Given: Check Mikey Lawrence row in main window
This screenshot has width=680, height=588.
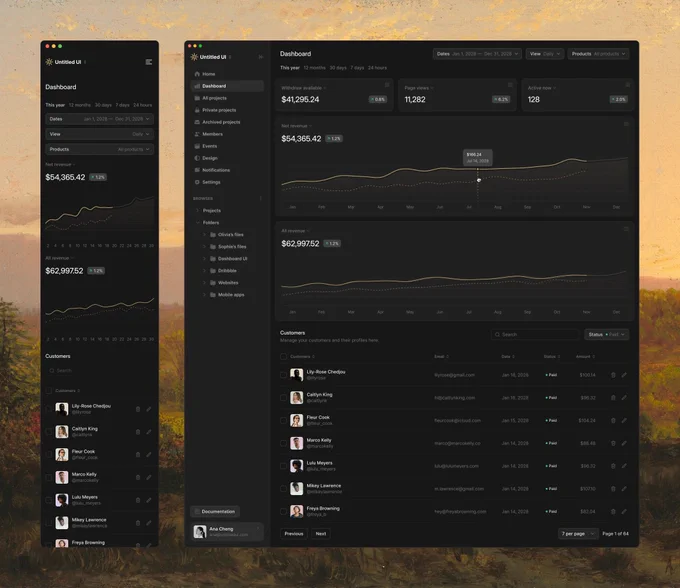Looking at the screenshot, I should click(x=284, y=489).
